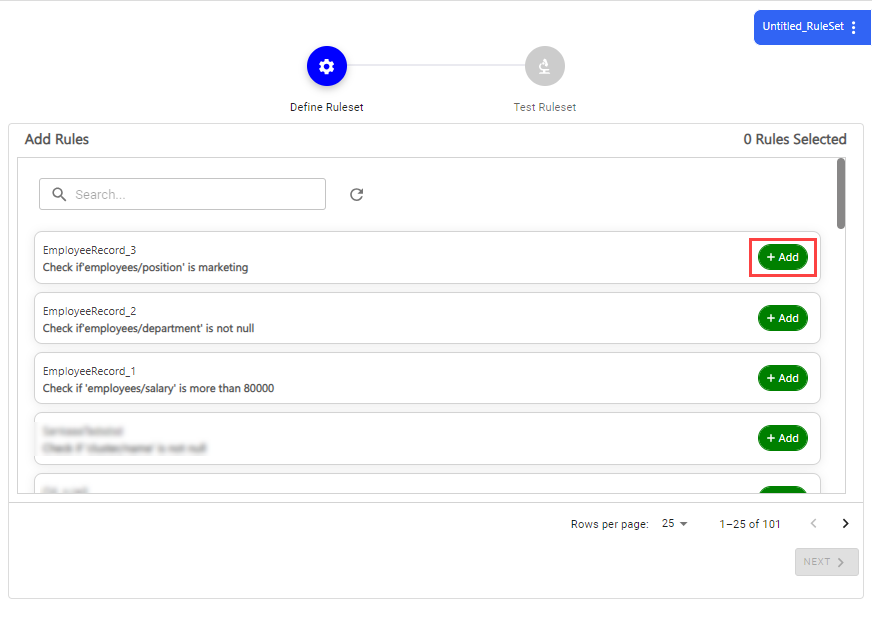Add the EmployeeRecord_2 rule

(x=782, y=318)
